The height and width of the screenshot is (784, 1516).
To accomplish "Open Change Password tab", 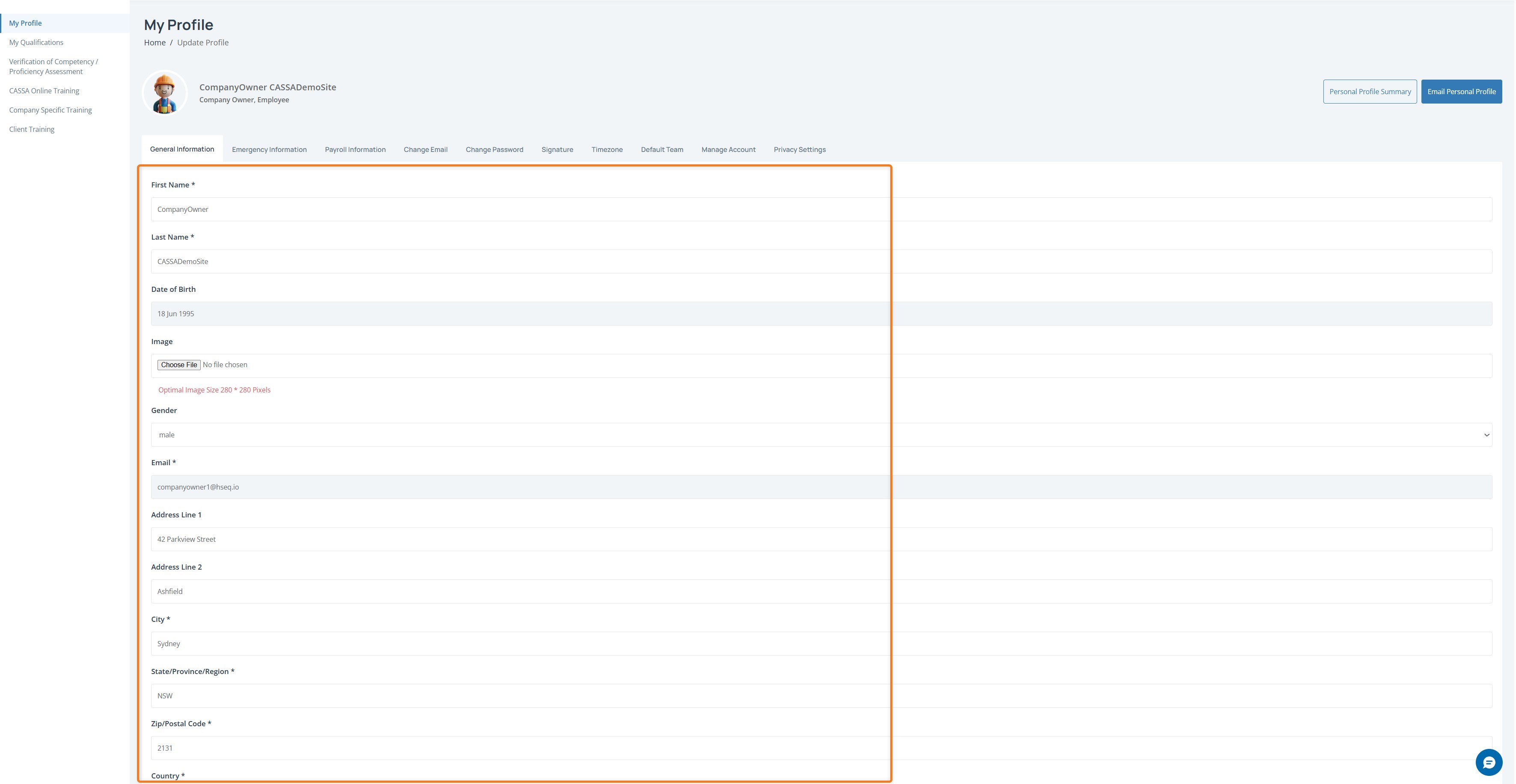I will pos(494,149).
